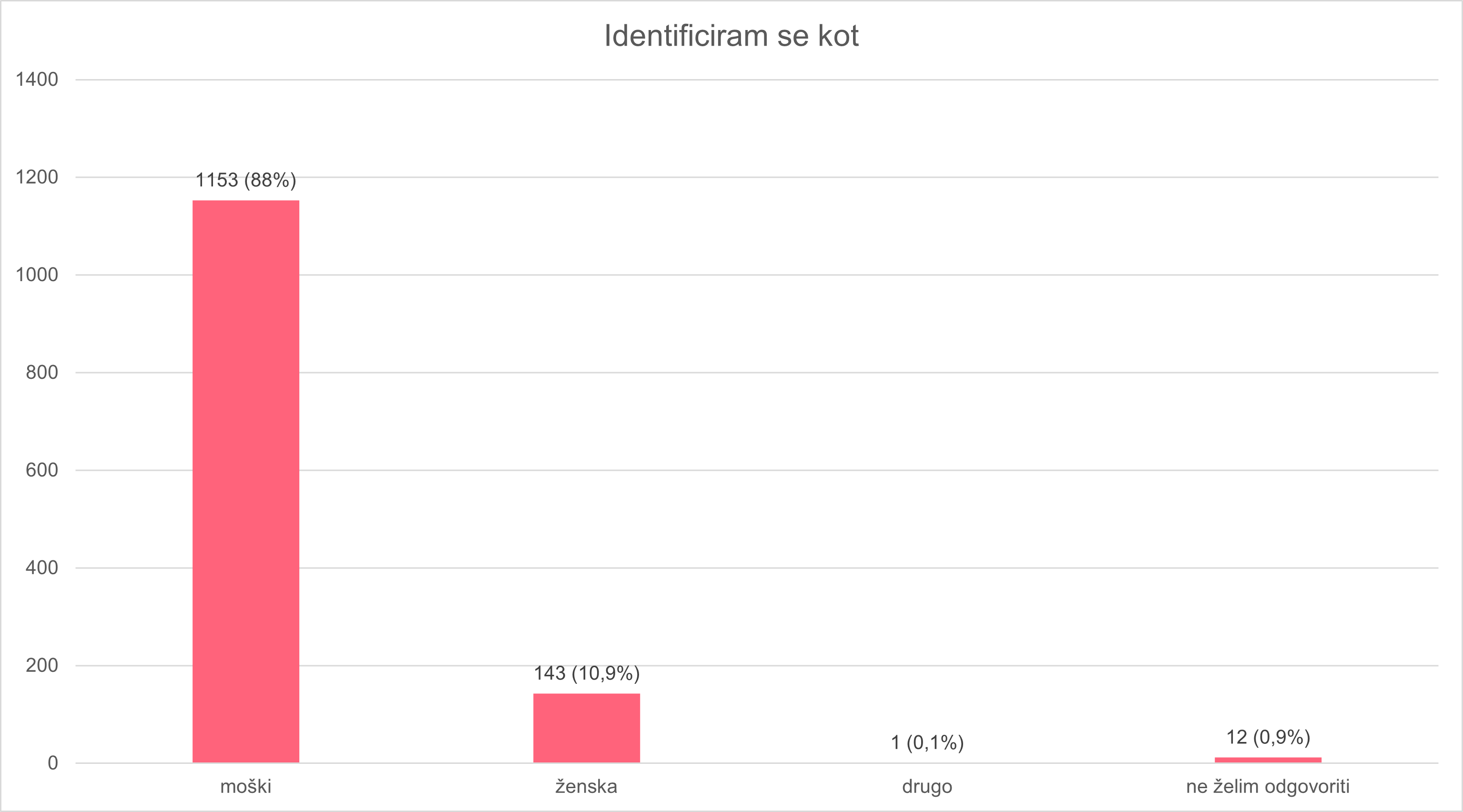The width and height of the screenshot is (1463, 812).
Task: Click the "moški" category axis label
Action: [x=245, y=786]
